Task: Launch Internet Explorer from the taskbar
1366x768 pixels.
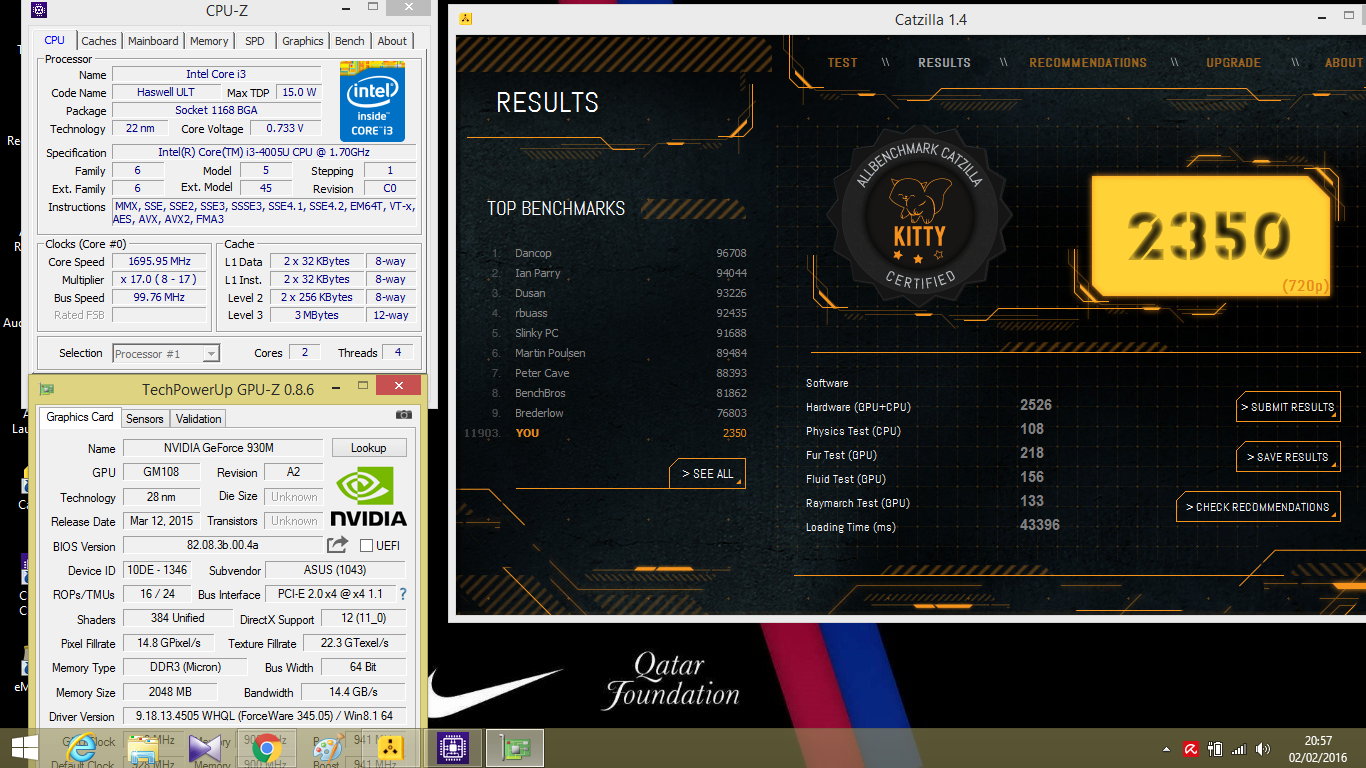Action: pos(81,748)
